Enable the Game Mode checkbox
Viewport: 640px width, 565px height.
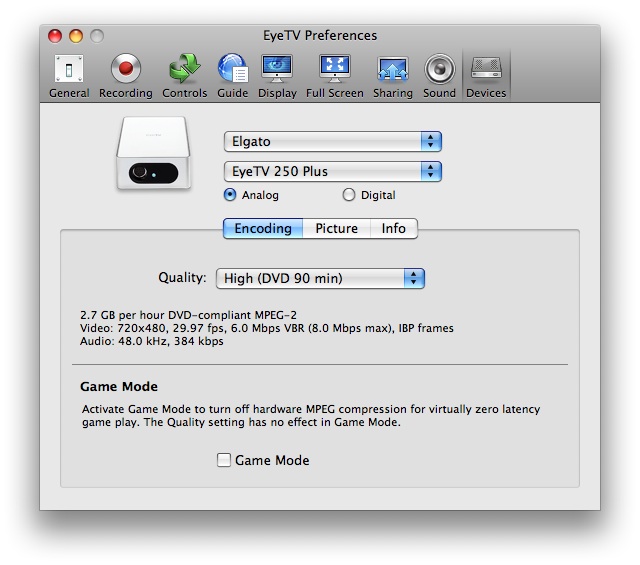click(x=224, y=460)
